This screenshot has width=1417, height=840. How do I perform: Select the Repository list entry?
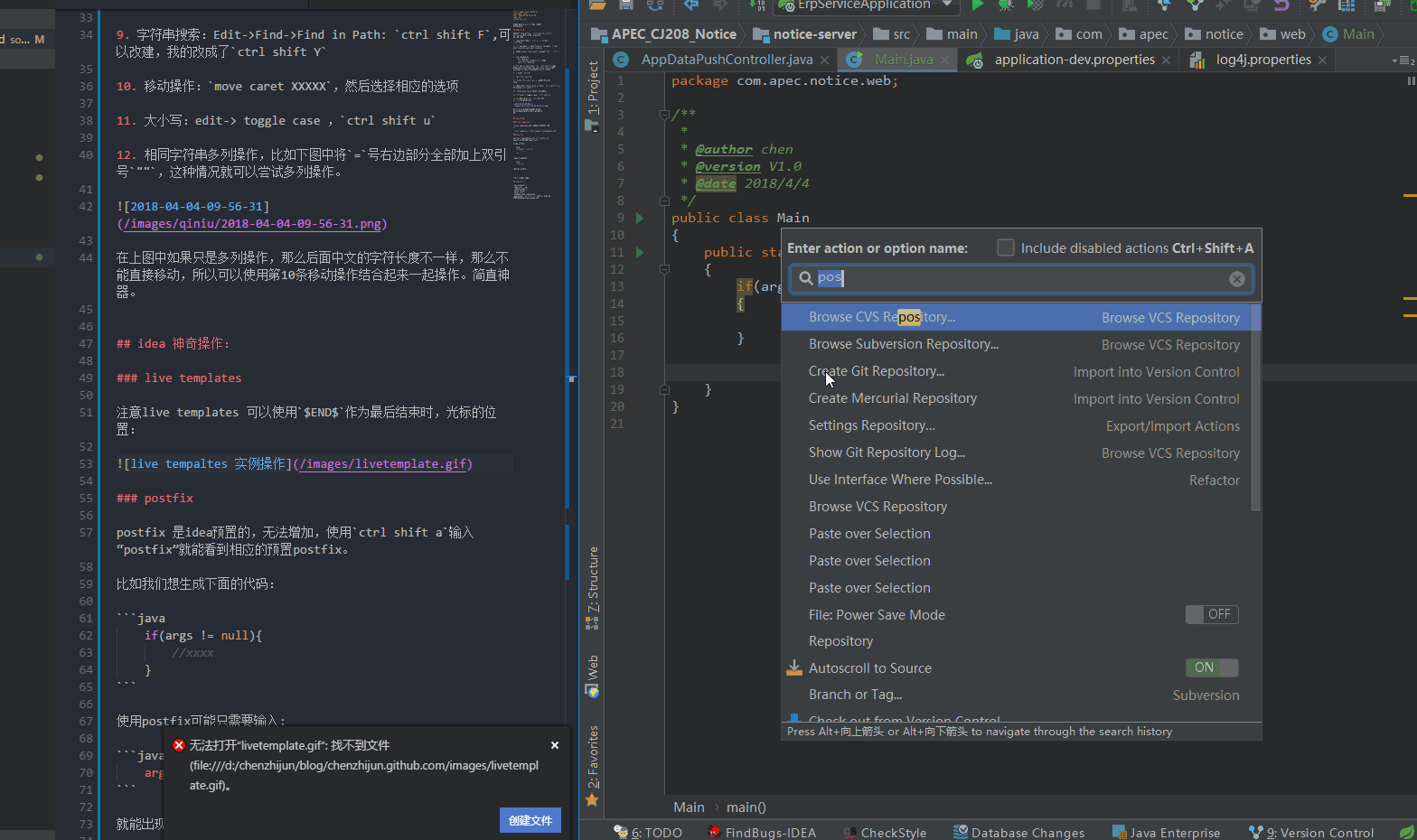coord(1017,641)
